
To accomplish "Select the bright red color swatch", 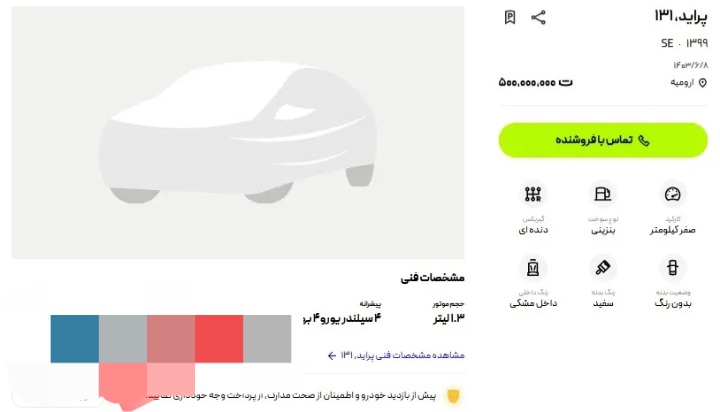I will 219,338.
